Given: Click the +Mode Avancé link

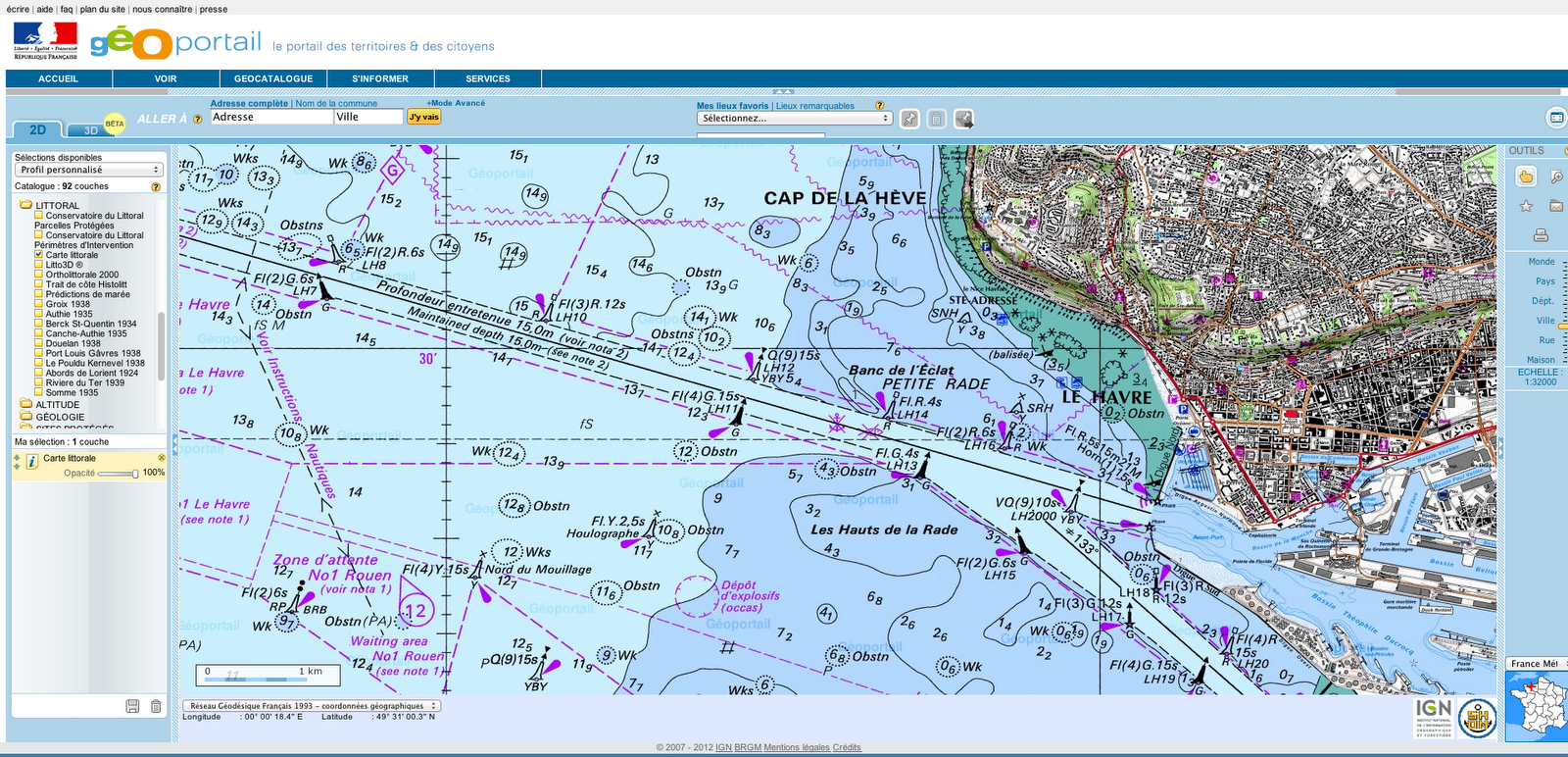Looking at the screenshot, I should [456, 103].
